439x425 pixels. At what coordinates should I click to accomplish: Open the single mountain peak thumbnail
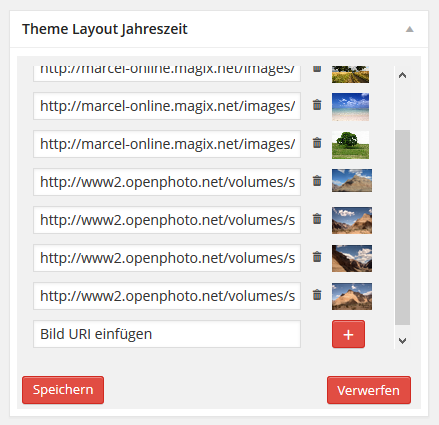(x=352, y=180)
